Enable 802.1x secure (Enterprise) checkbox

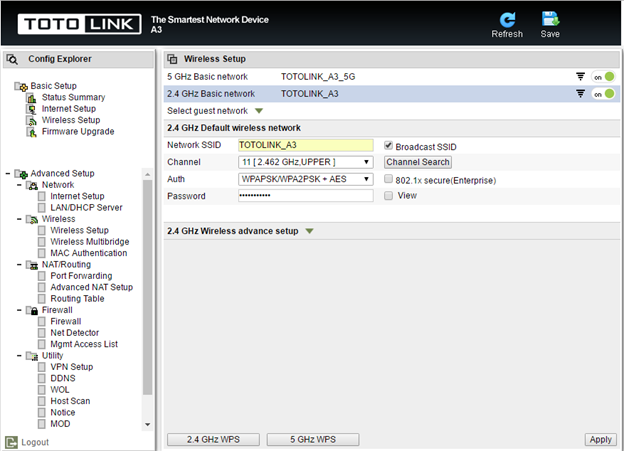coord(388,179)
